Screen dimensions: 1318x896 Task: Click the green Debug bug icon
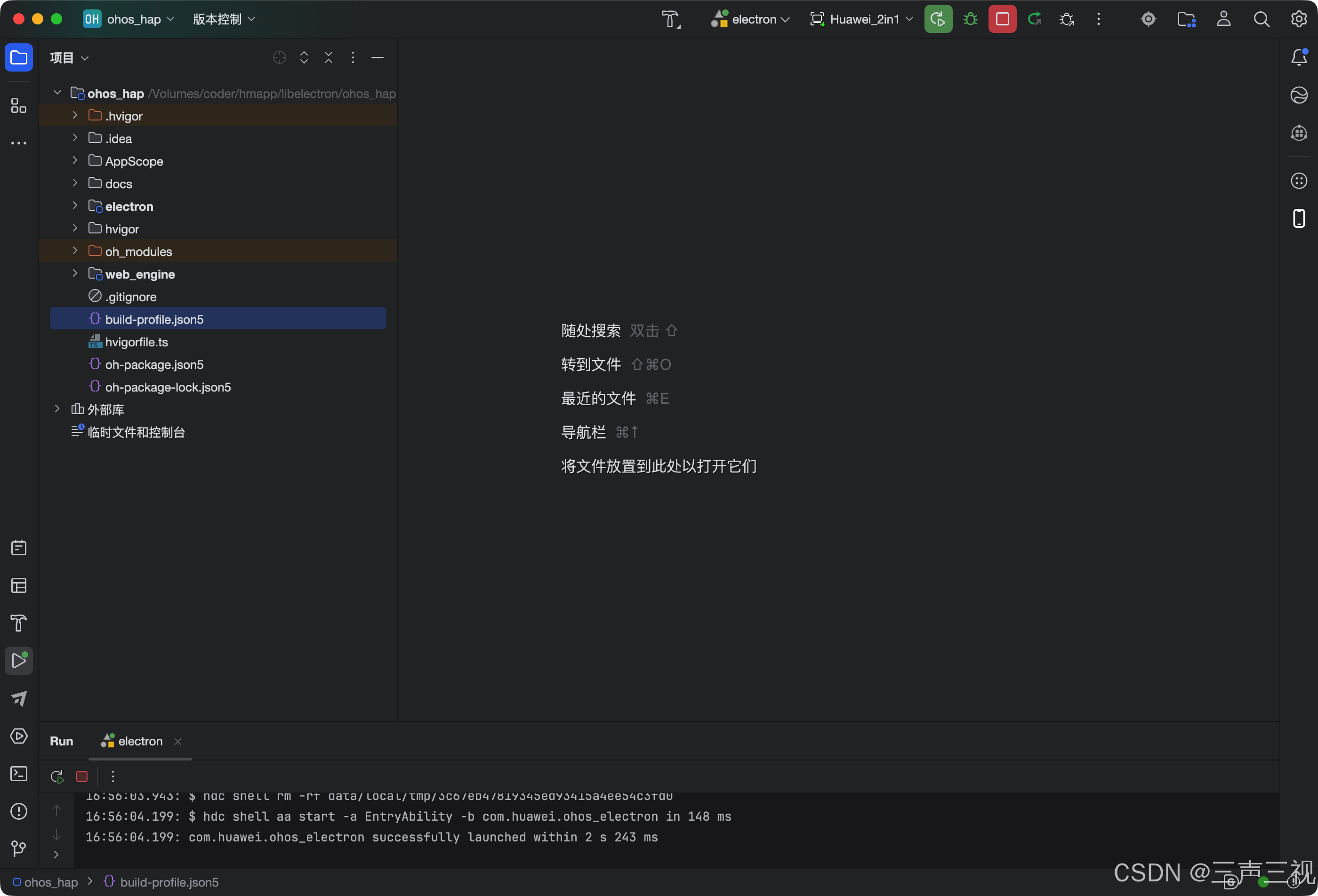click(970, 19)
